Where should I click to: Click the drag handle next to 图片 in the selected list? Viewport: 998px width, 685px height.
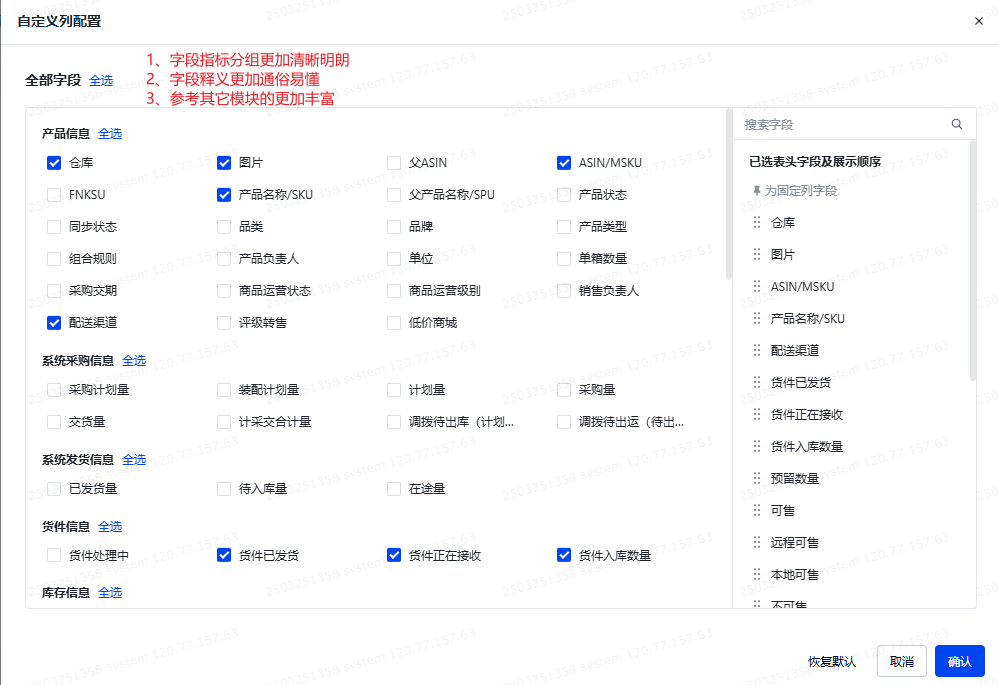click(x=757, y=254)
